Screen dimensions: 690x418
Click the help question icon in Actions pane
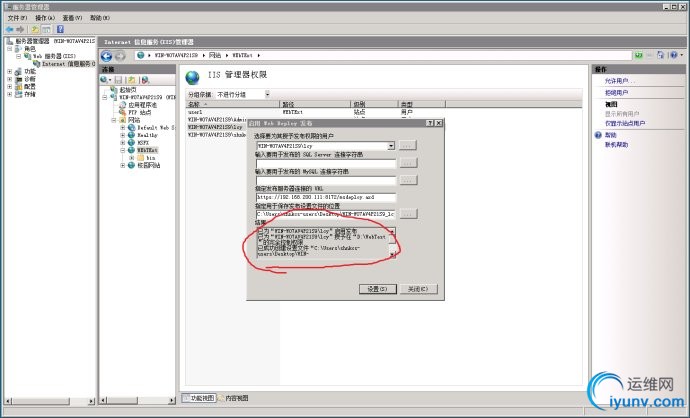(598, 135)
